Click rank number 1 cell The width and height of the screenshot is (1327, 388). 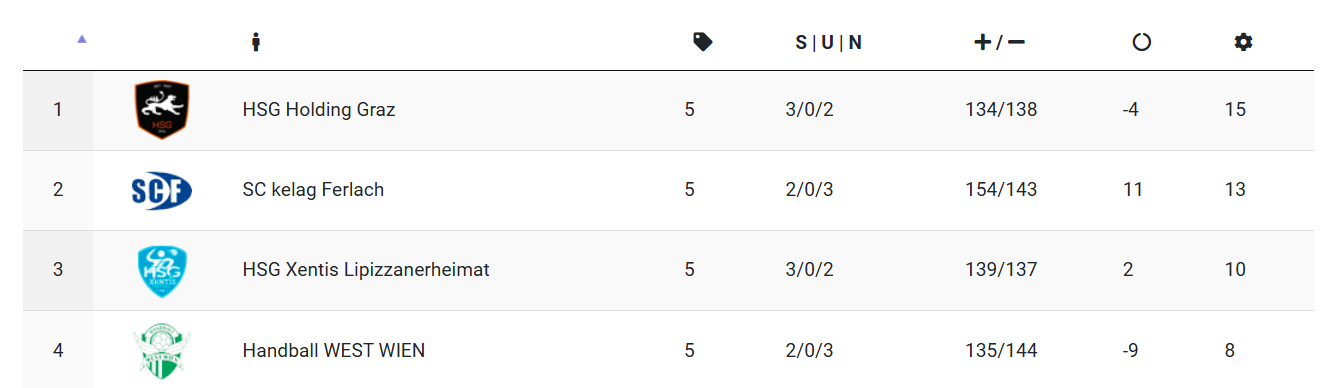click(x=58, y=110)
